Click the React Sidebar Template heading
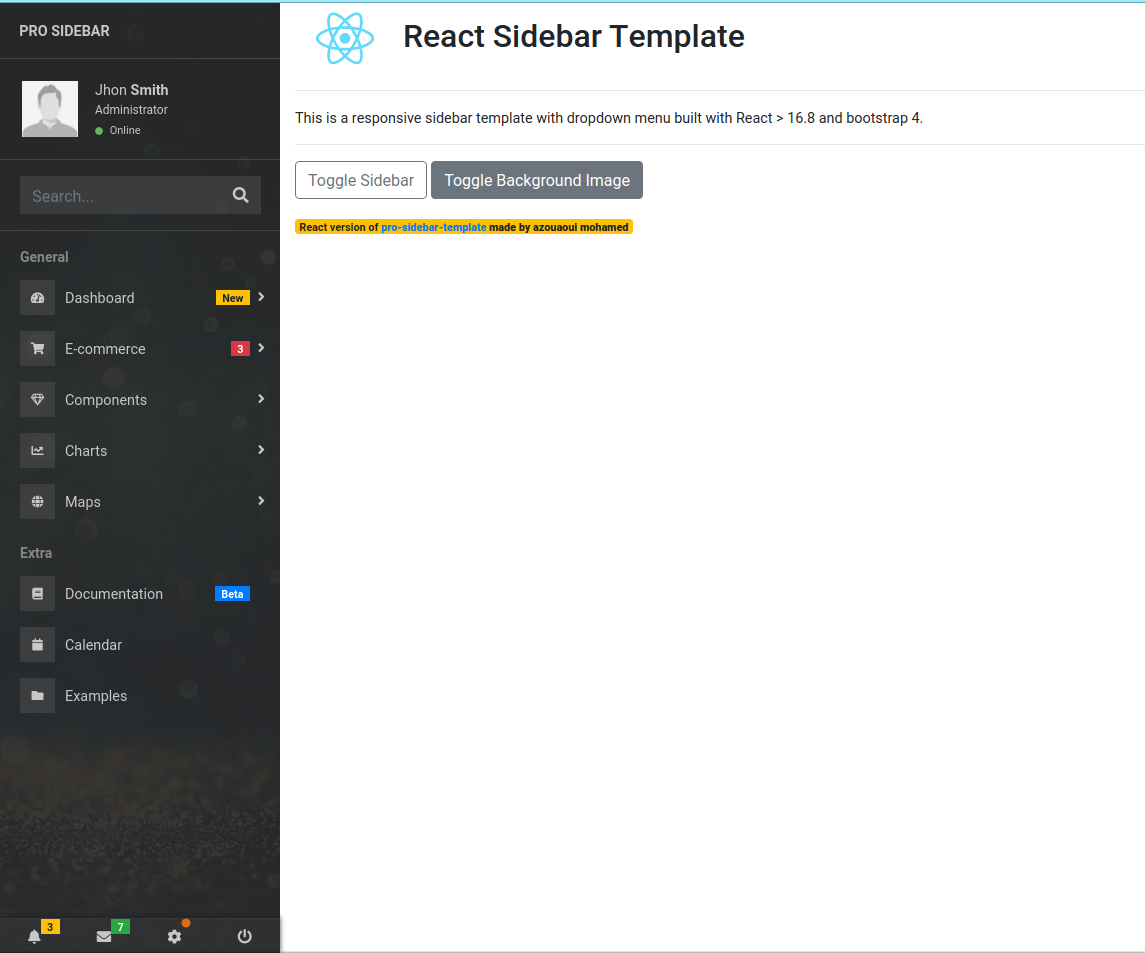The image size is (1145, 953). pyautogui.click(x=574, y=37)
